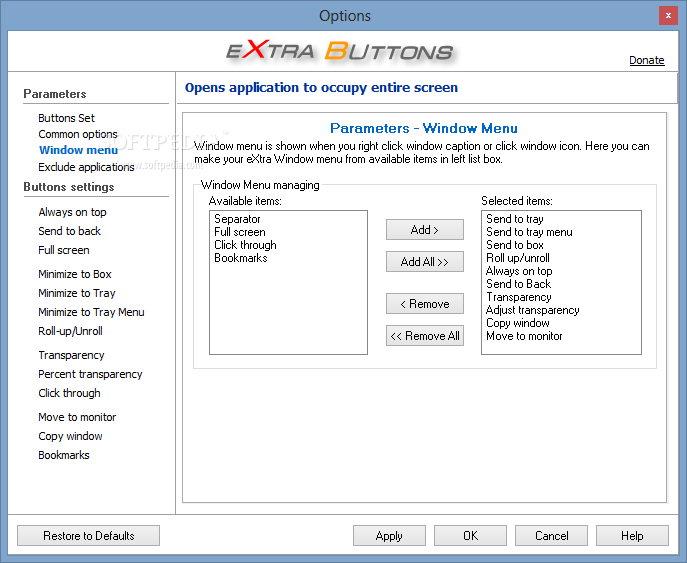Close the Options dialog window
The image size is (687, 563).
coord(668,16)
